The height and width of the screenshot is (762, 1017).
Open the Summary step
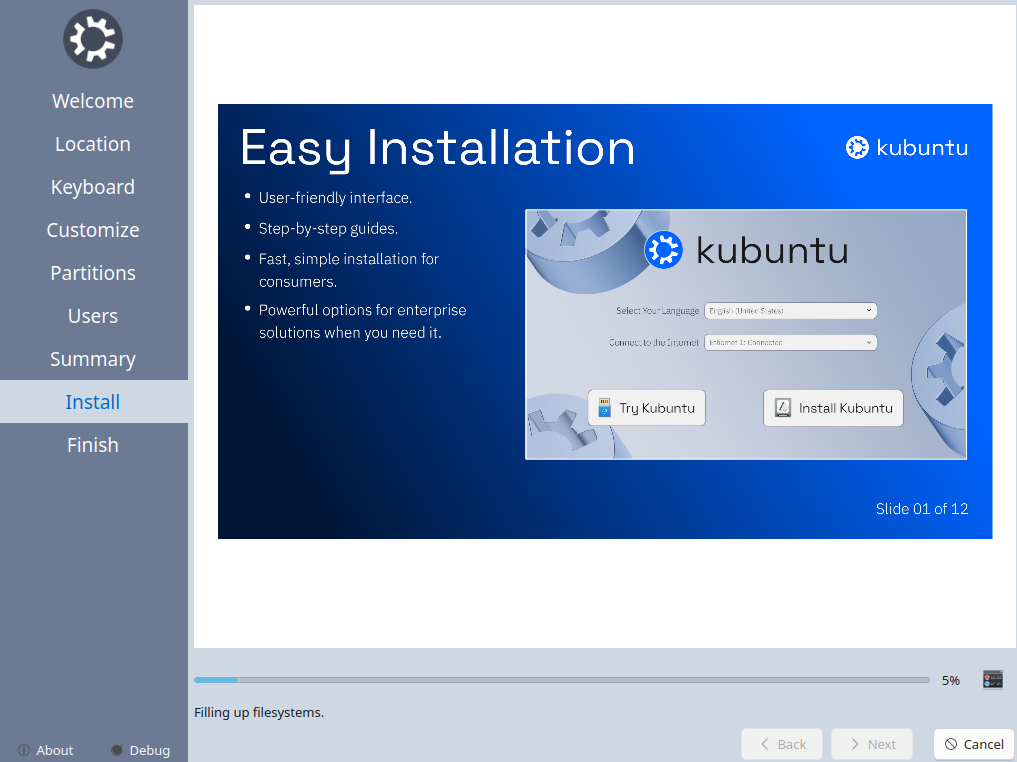93,359
